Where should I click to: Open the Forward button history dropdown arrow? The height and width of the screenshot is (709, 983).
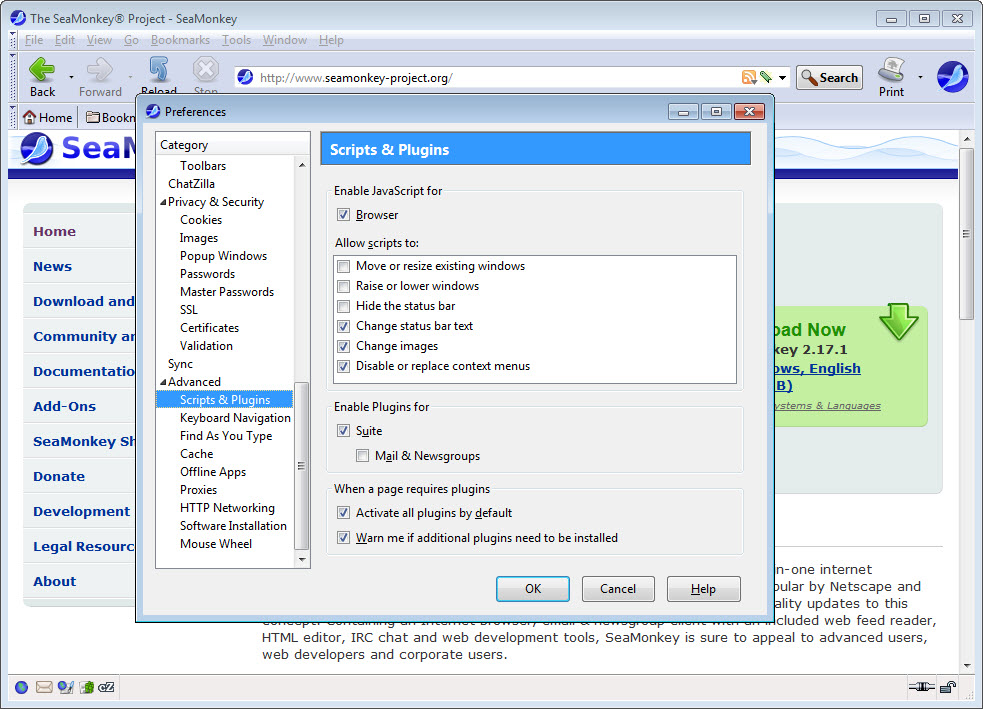coord(130,77)
